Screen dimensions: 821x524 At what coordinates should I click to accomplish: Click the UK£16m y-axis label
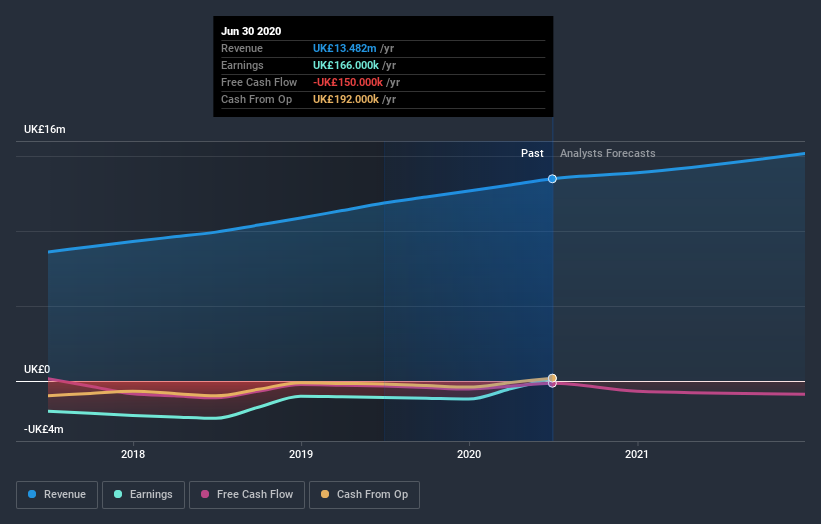(45, 129)
